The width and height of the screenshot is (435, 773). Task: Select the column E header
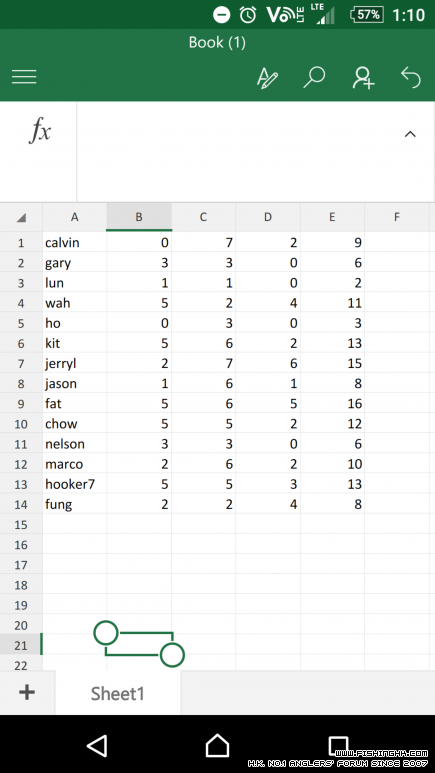pyautogui.click(x=332, y=217)
